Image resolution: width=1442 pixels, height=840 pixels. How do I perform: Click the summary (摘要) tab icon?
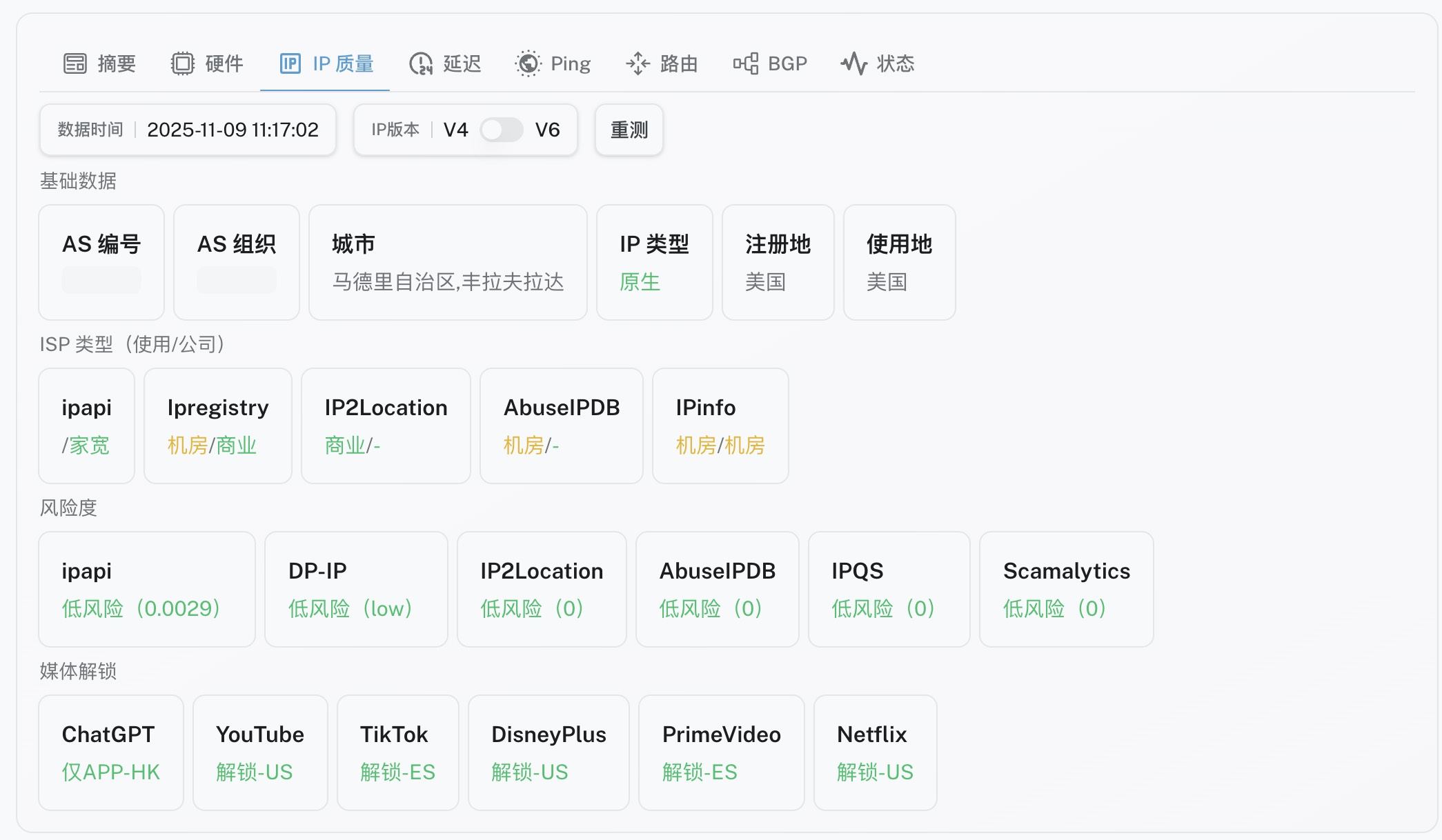tap(75, 63)
